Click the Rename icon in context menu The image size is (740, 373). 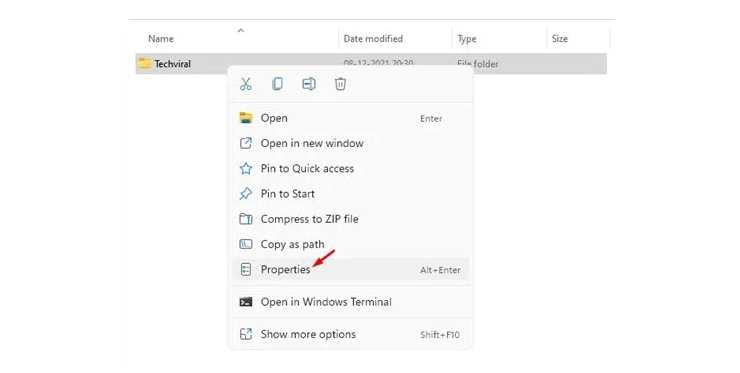pyautogui.click(x=309, y=84)
